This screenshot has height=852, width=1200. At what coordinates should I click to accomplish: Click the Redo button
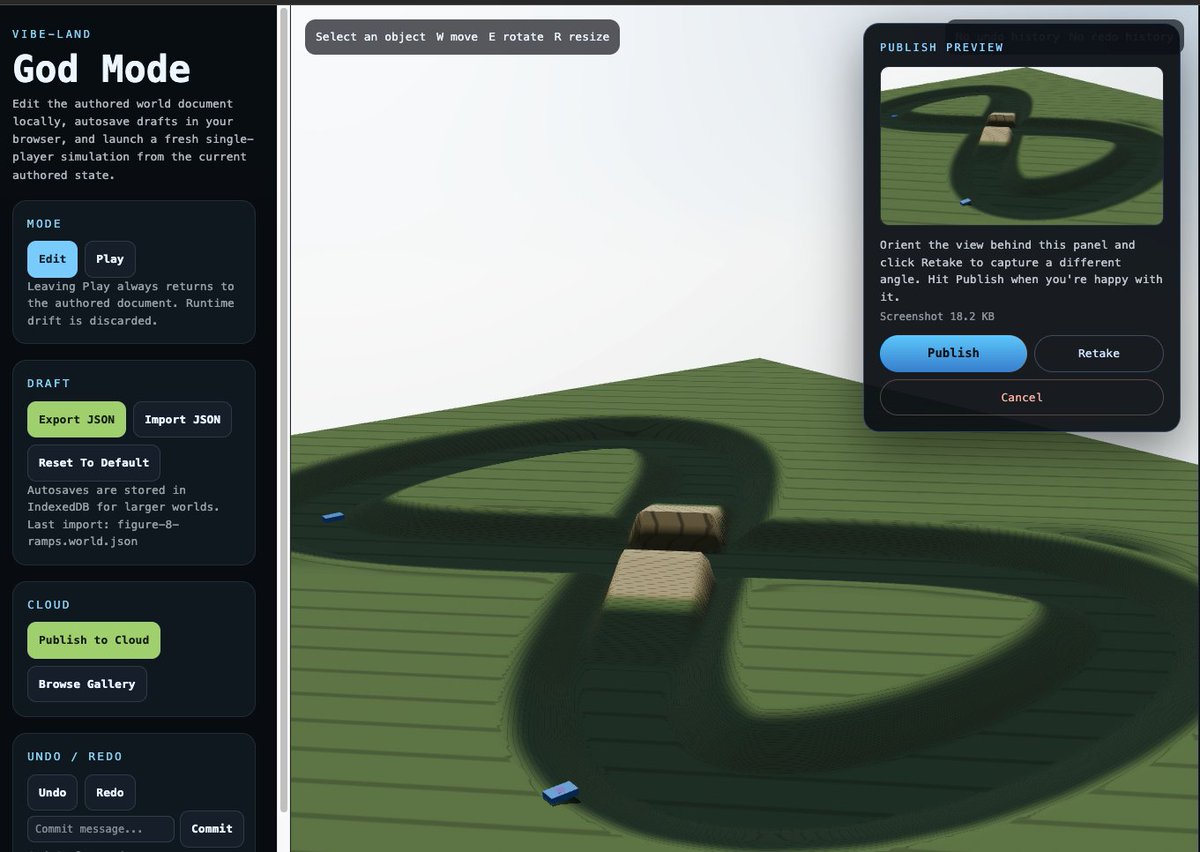[x=110, y=793]
